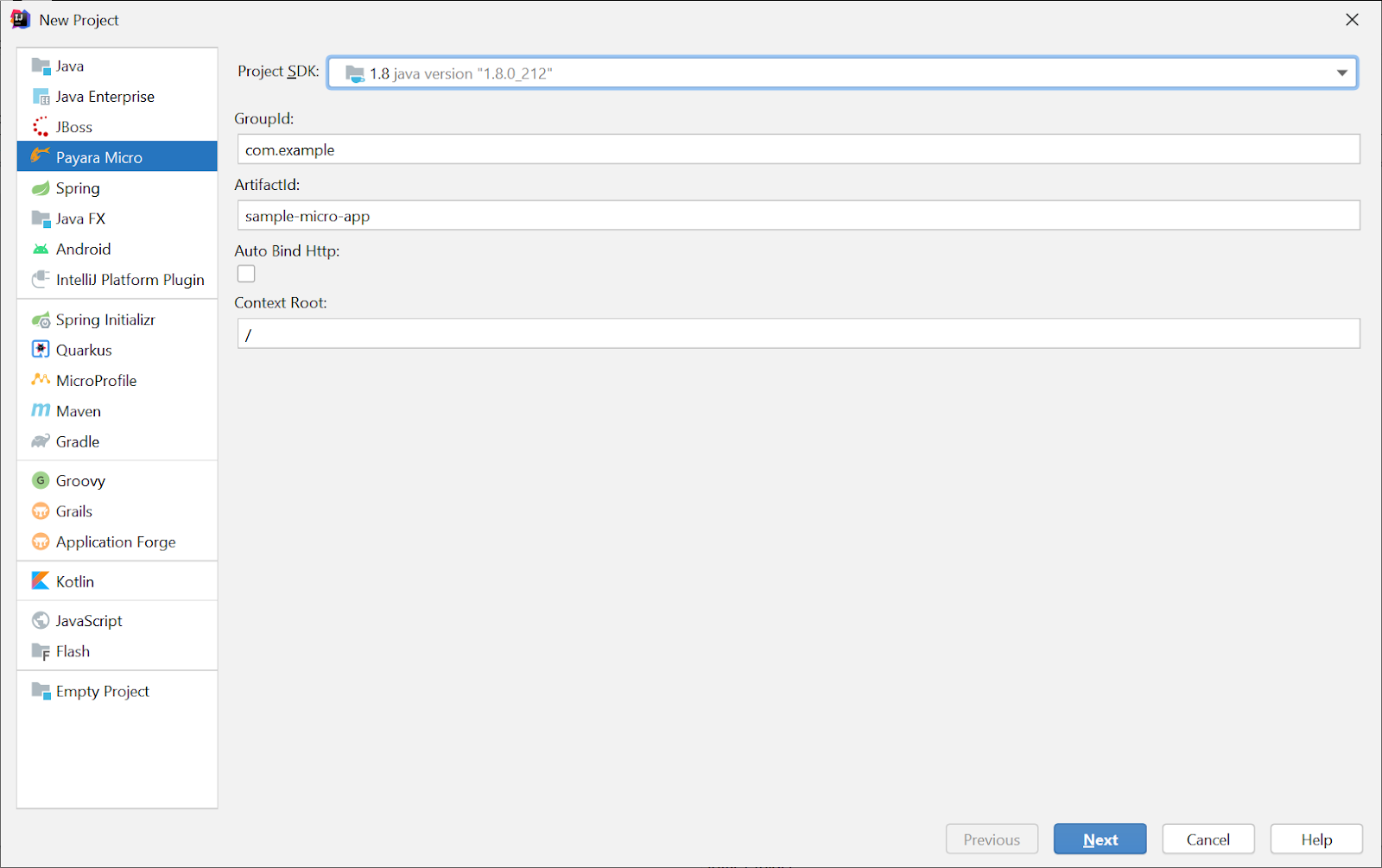Choose the Grails icon
The width and height of the screenshot is (1382, 868).
pos(41,511)
